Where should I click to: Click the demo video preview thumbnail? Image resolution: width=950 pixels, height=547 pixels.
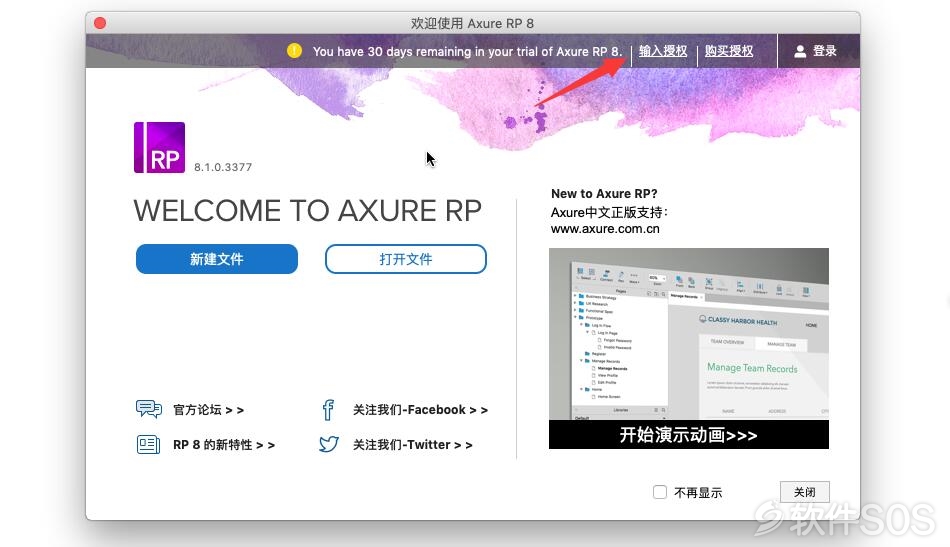click(x=689, y=334)
